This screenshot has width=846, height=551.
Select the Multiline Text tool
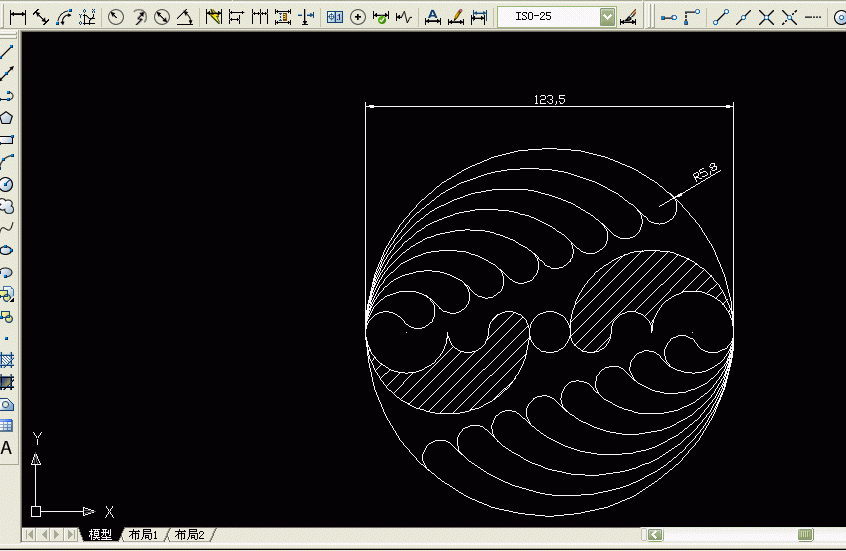click(7, 448)
